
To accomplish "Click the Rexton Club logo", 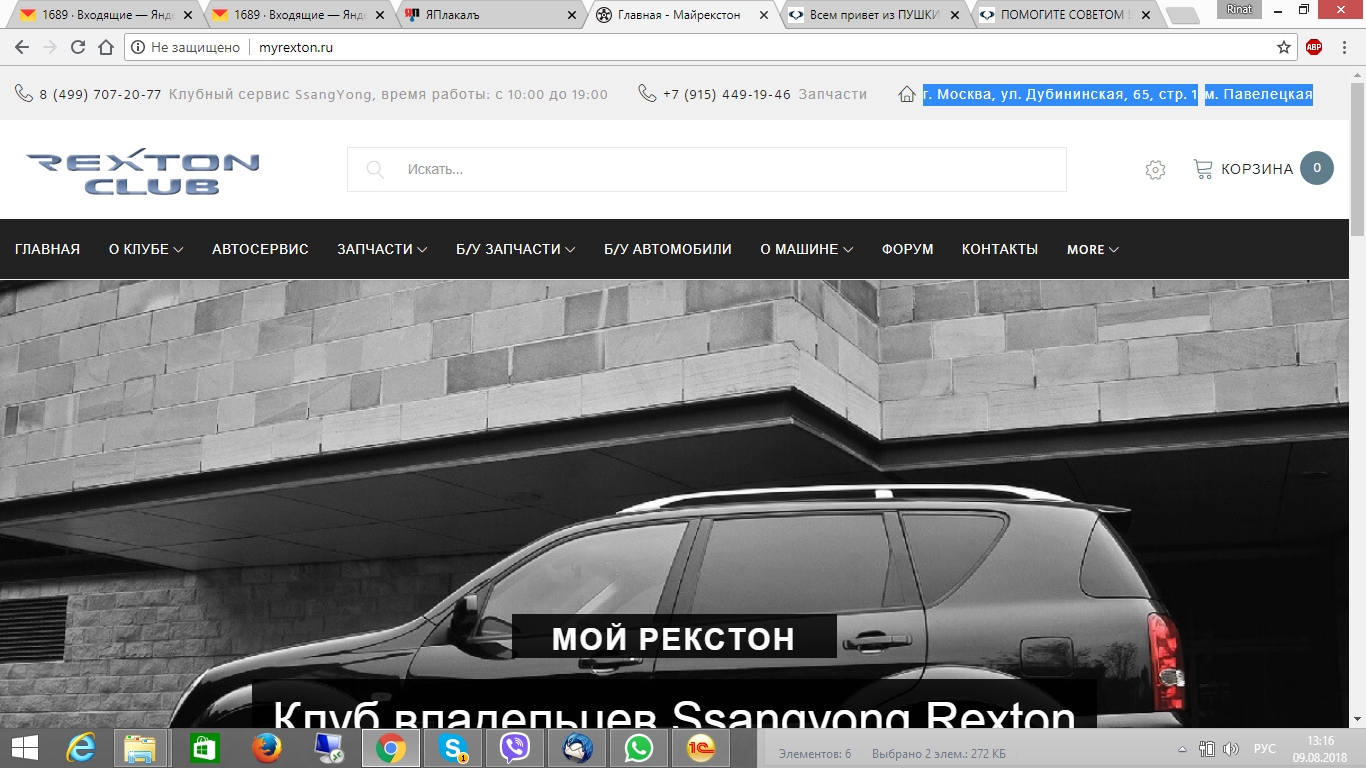I will pyautogui.click(x=142, y=172).
